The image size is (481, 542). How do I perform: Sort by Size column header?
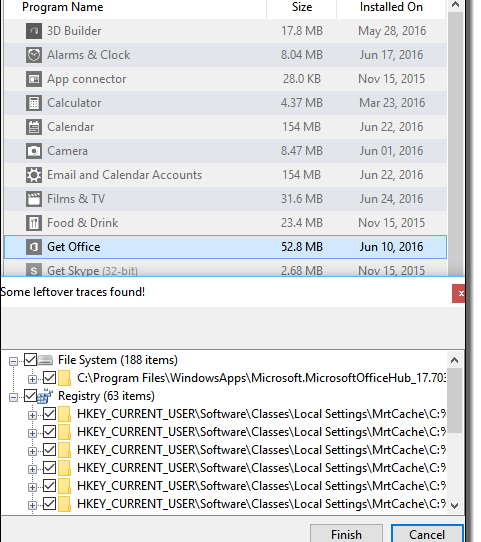coord(301,8)
